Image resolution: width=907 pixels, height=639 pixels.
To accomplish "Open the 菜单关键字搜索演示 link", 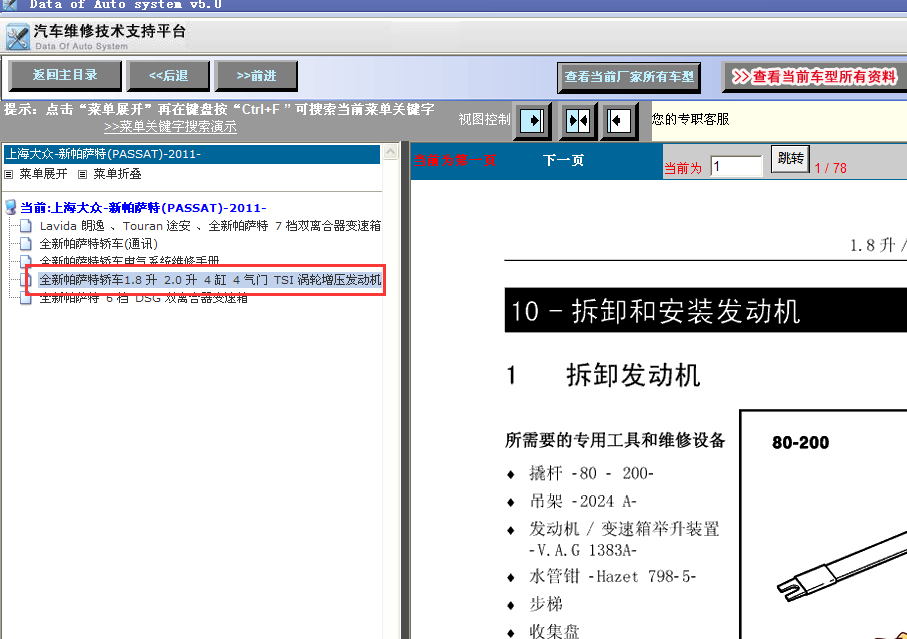I will (170, 127).
